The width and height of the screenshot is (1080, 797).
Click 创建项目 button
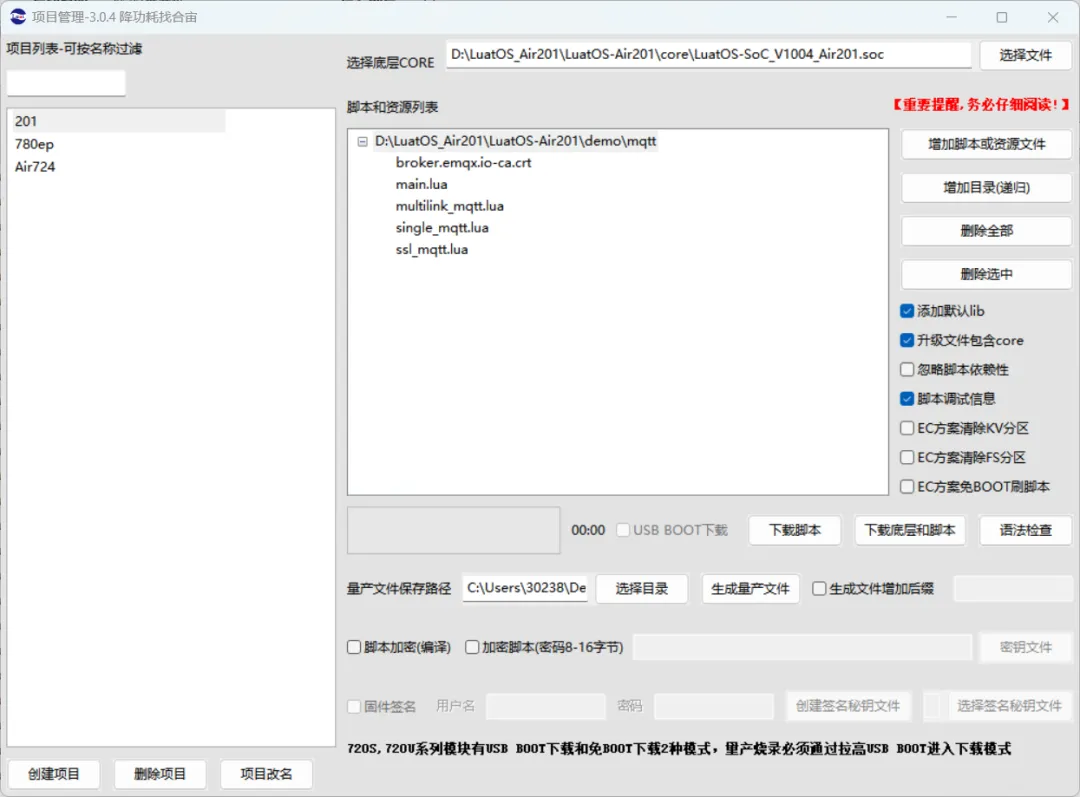click(54, 774)
